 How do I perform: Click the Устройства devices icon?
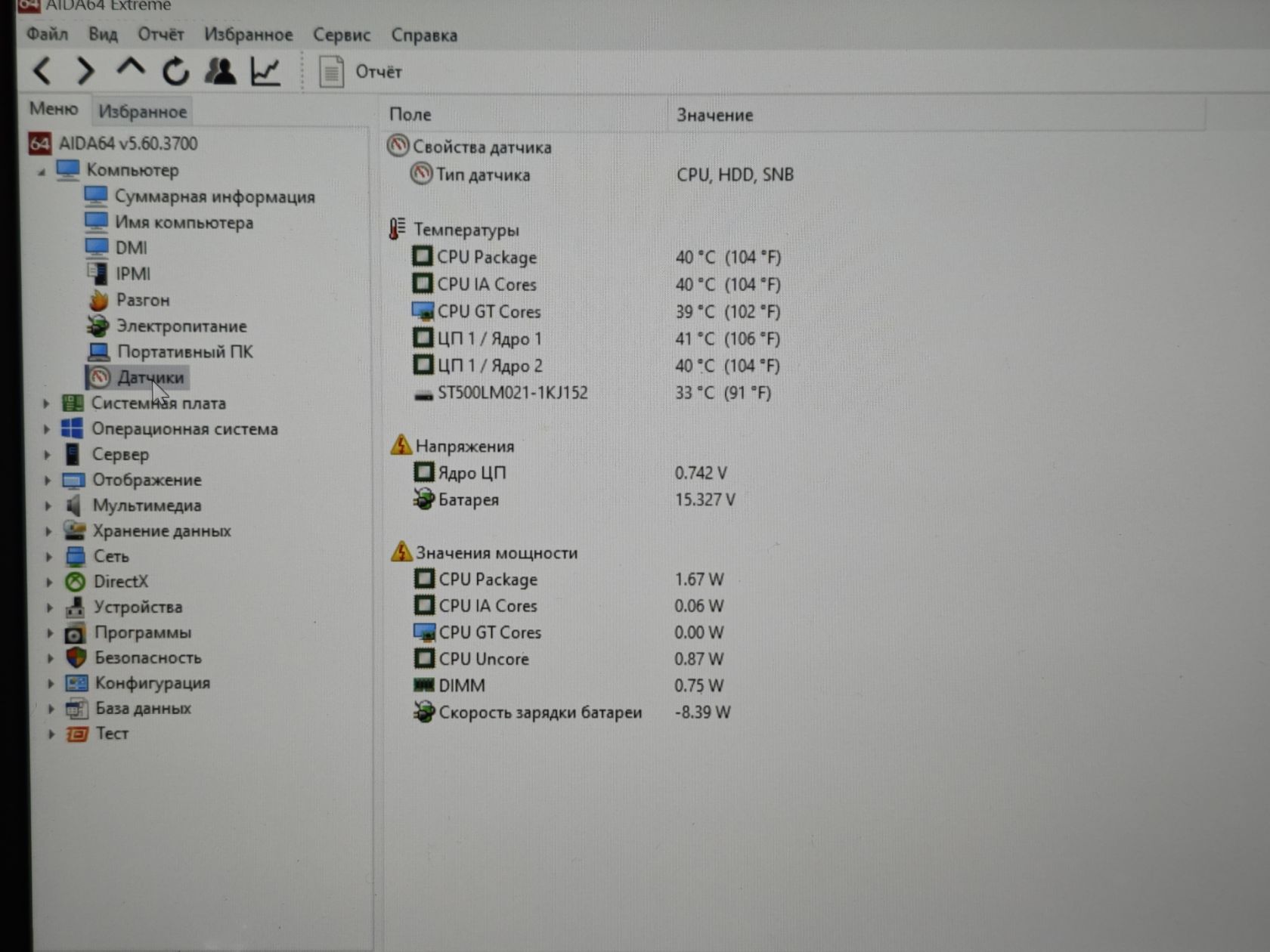75,607
